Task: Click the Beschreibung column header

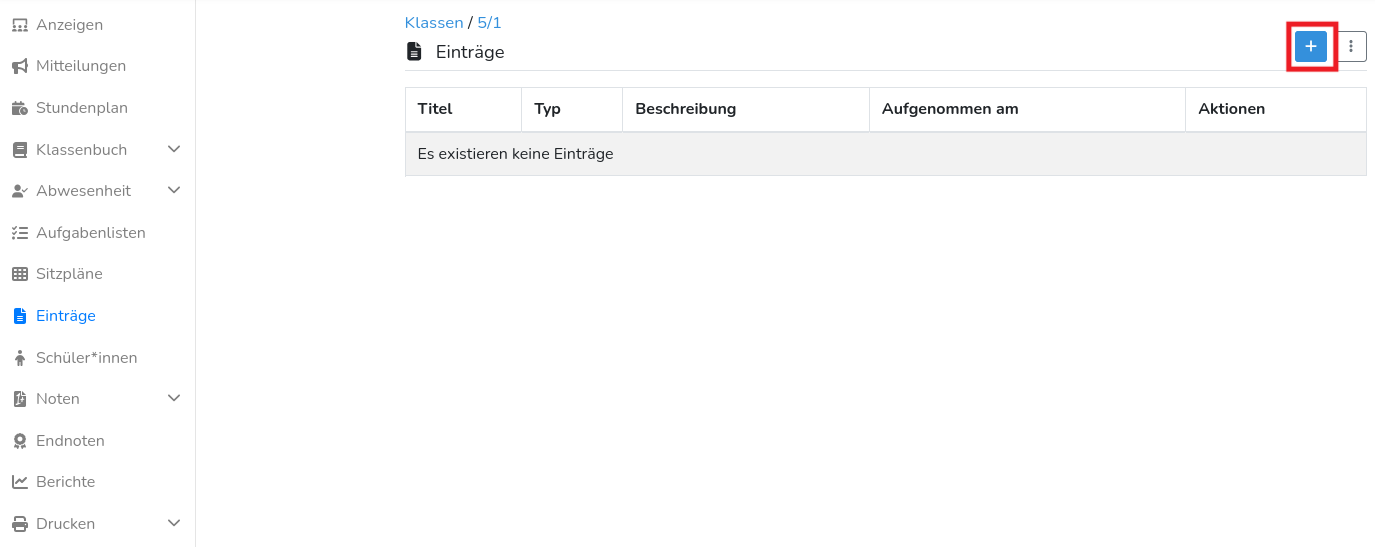Action: tap(685, 109)
